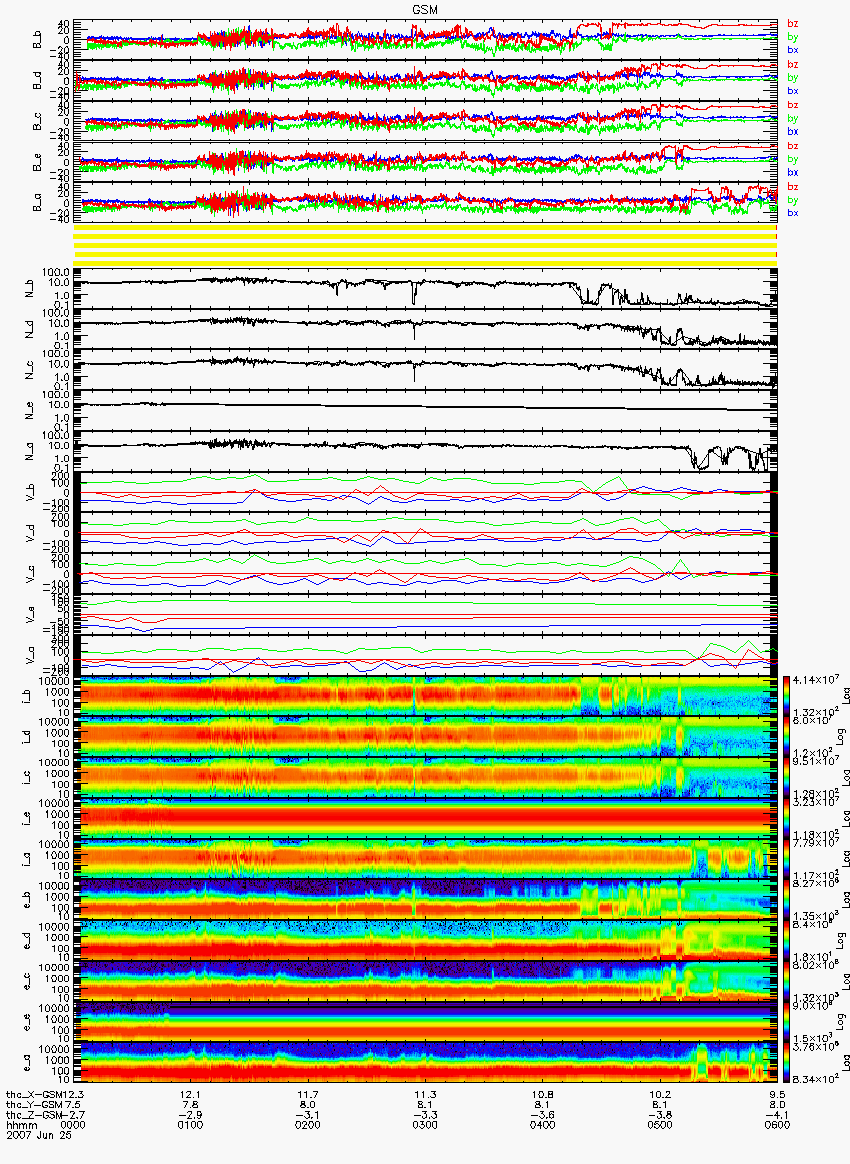Click the e_d panel color bar

point(787,941)
